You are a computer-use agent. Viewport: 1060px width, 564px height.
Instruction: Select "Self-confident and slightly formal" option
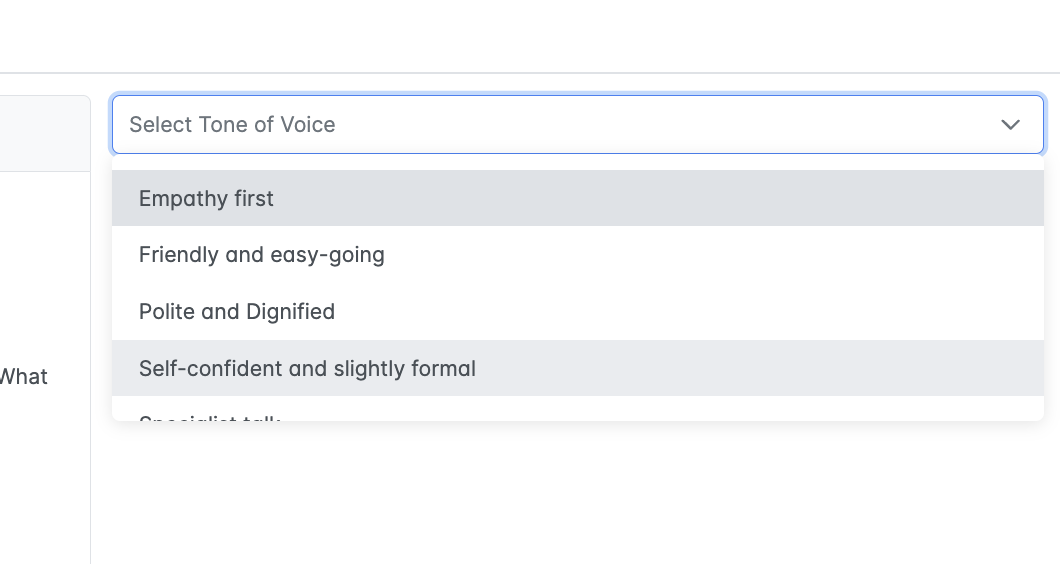[307, 369]
